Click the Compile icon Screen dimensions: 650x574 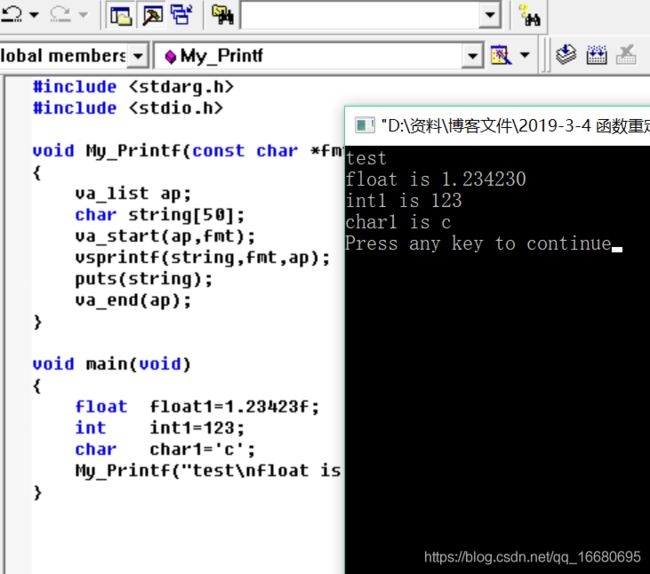point(566,55)
